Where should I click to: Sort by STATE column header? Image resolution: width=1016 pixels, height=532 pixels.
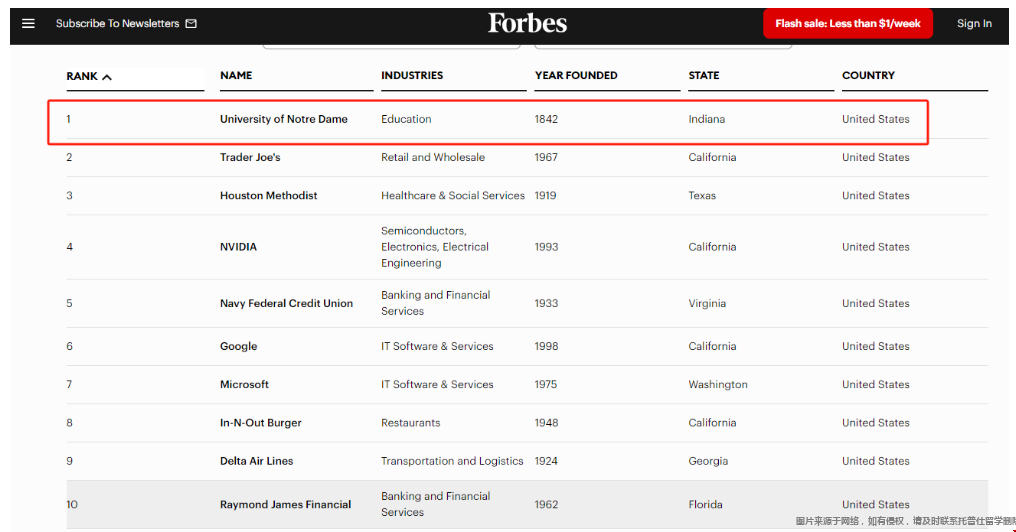click(704, 75)
